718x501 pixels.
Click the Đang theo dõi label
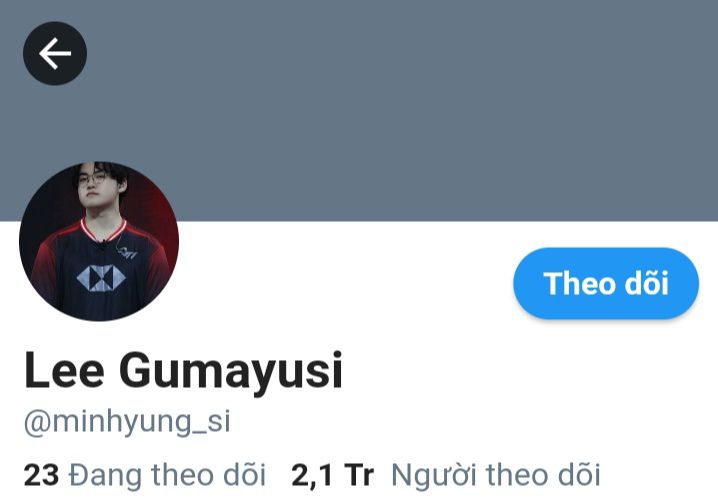tap(167, 475)
